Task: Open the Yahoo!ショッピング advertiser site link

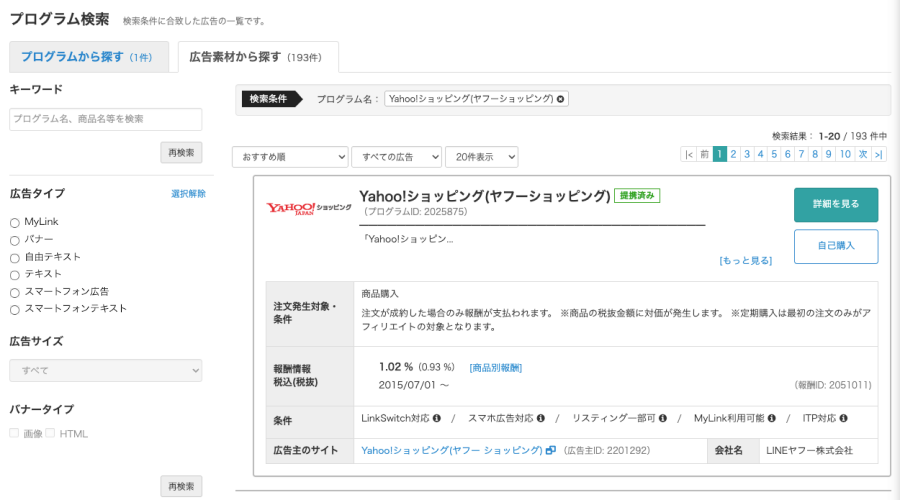Action: pos(452,451)
